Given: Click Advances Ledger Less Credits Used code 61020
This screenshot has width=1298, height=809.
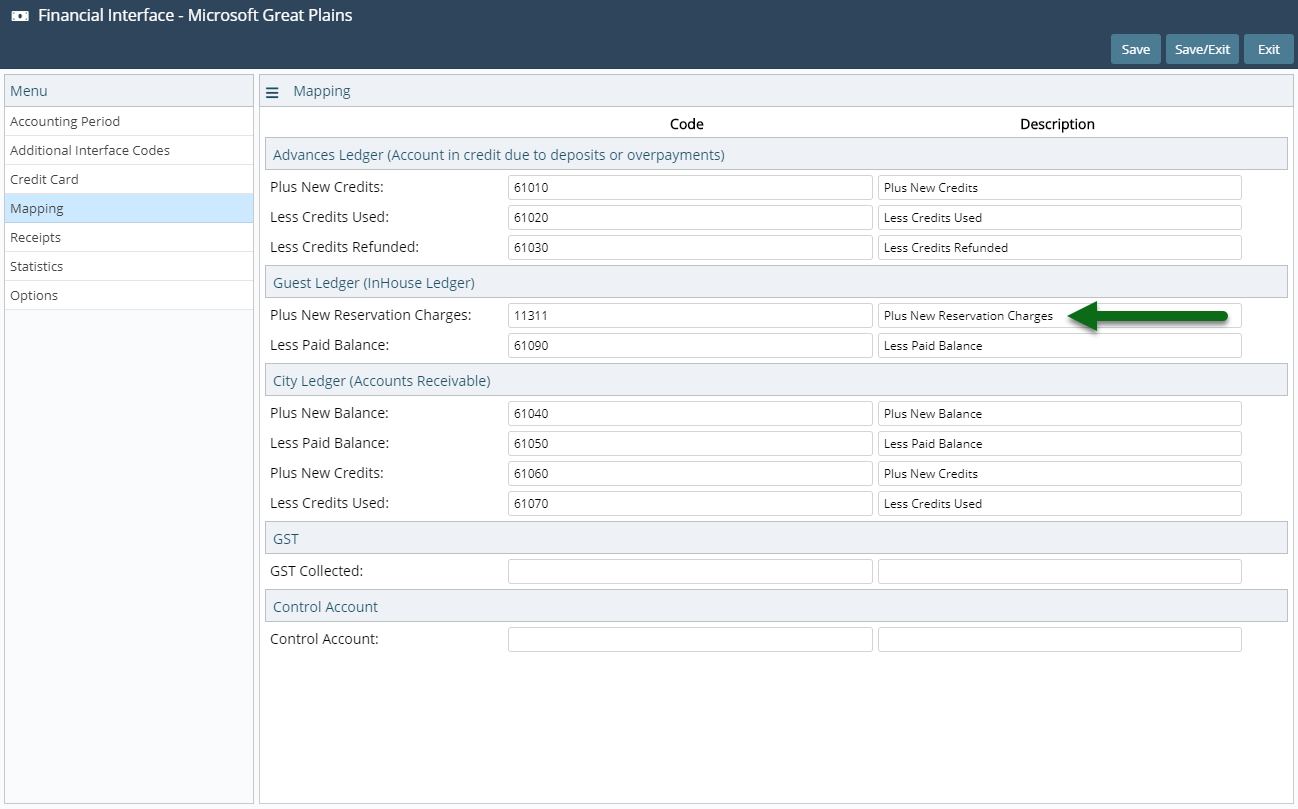Looking at the screenshot, I should click(x=690, y=218).
